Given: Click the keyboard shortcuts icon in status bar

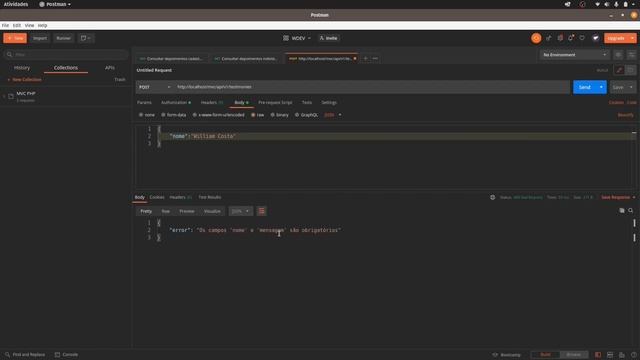Looking at the screenshot, I should pyautogui.click(x=622, y=355).
